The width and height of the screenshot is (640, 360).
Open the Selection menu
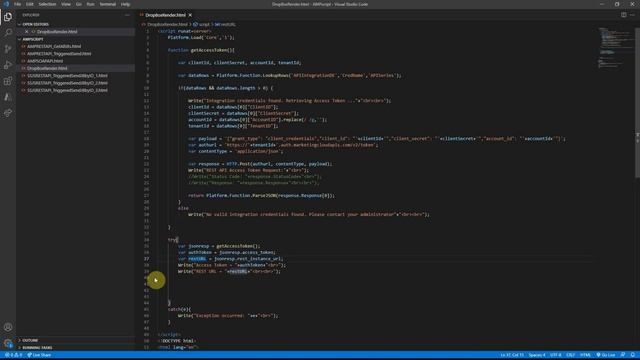point(47,4)
